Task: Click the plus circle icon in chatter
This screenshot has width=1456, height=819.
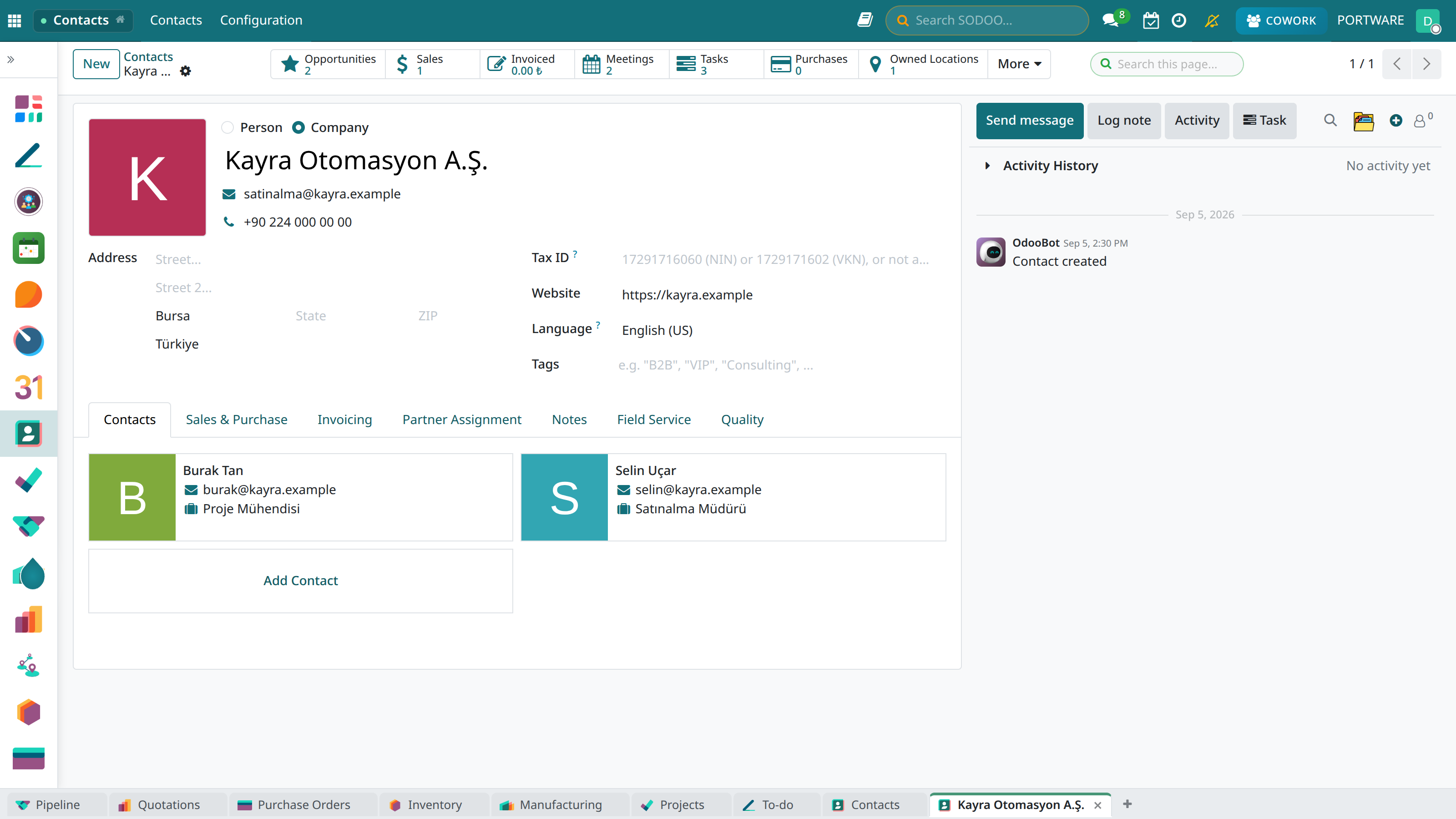Action: [x=1395, y=121]
